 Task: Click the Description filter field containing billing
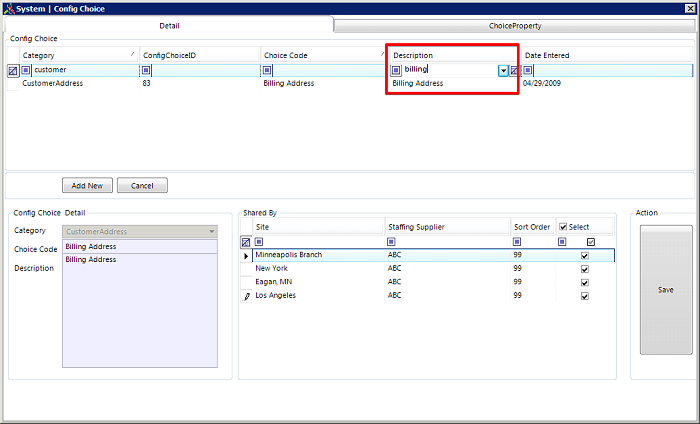[x=450, y=70]
